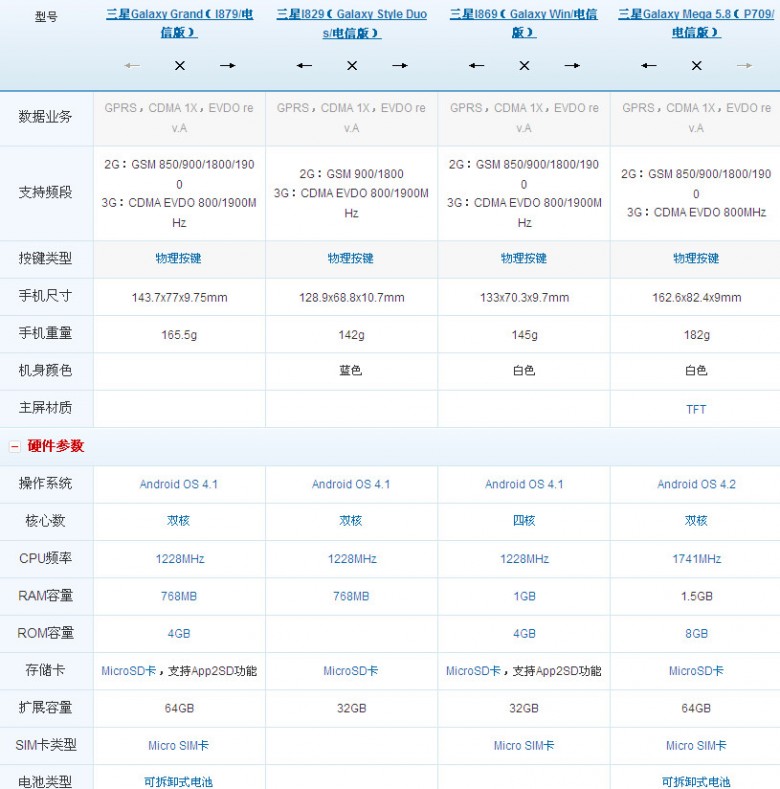Click Micro SIM卡 for Galaxy Grand I879
This screenshot has width=780, height=789.
179,746
